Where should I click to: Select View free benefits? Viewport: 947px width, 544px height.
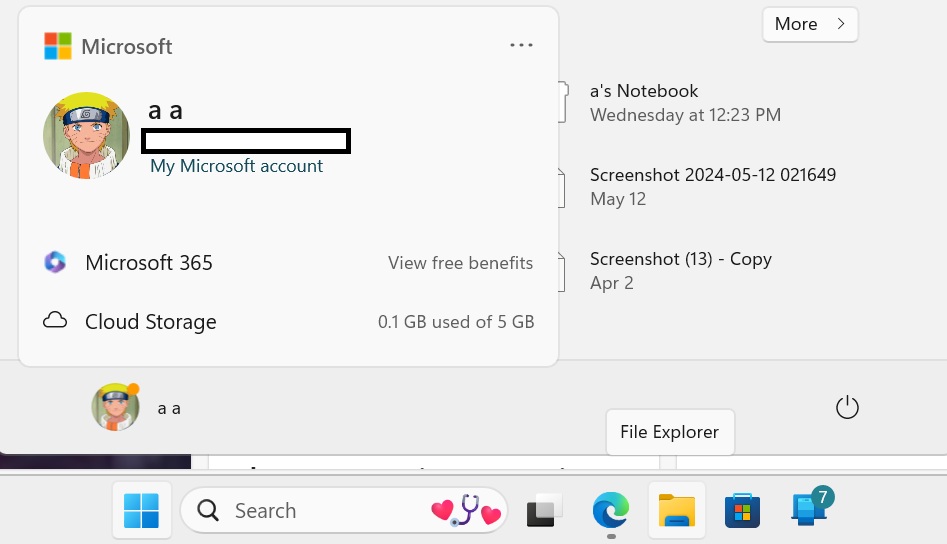click(460, 263)
